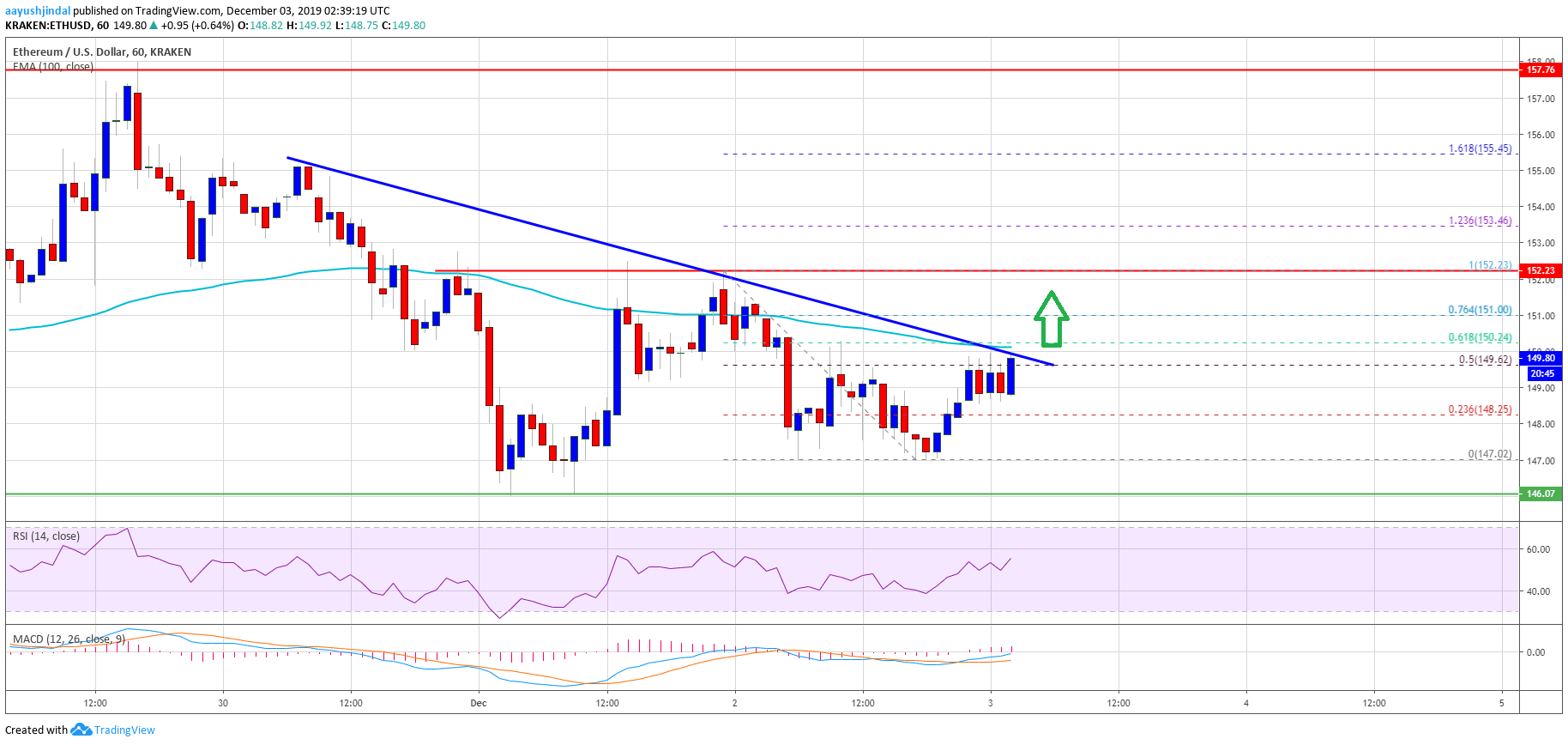
Task: Click the date label 3 on time axis
Action: point(991,703)
